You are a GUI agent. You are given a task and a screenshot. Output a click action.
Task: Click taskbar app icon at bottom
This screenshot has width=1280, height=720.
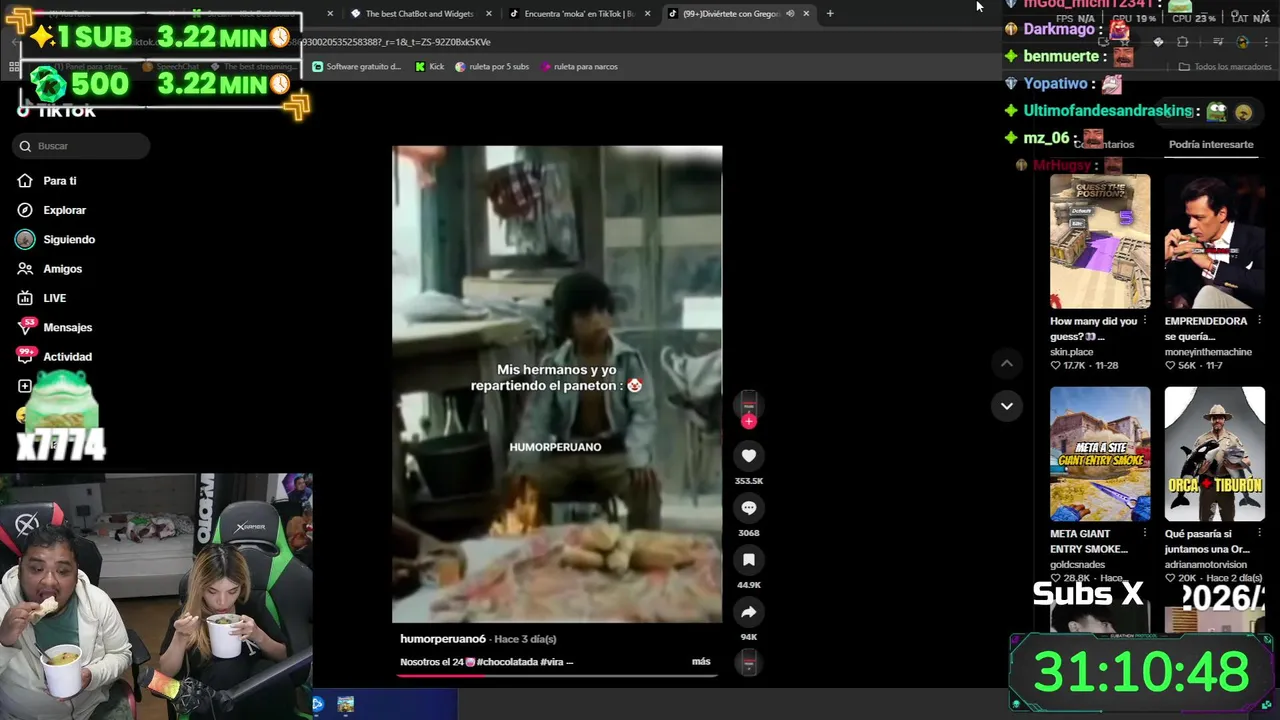[x=345, y=704]
